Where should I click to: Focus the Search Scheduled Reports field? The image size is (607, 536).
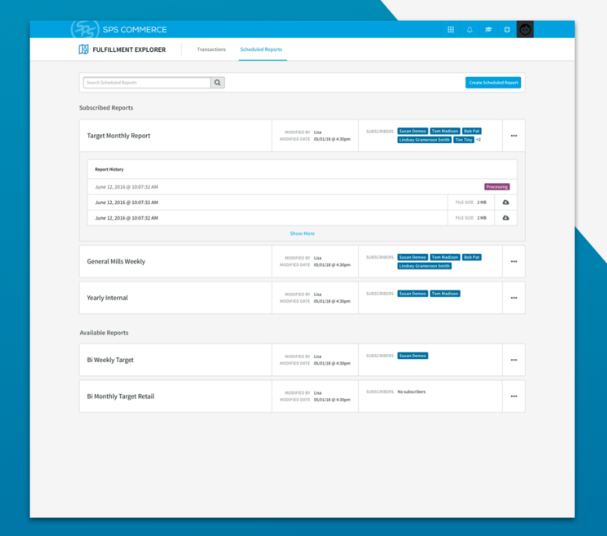point(147,82)
